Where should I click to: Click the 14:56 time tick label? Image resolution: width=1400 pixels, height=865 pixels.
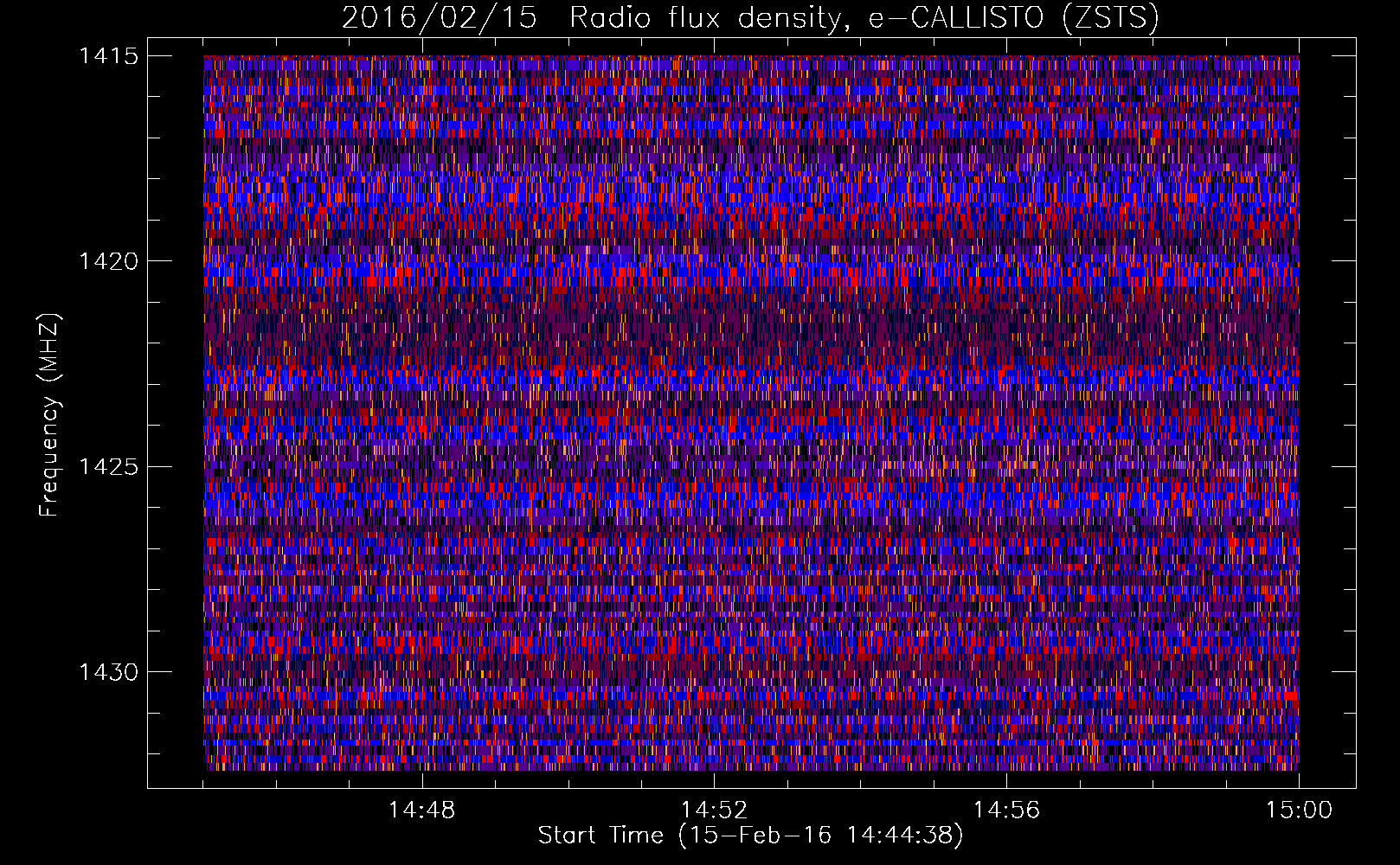(1006, 811)
